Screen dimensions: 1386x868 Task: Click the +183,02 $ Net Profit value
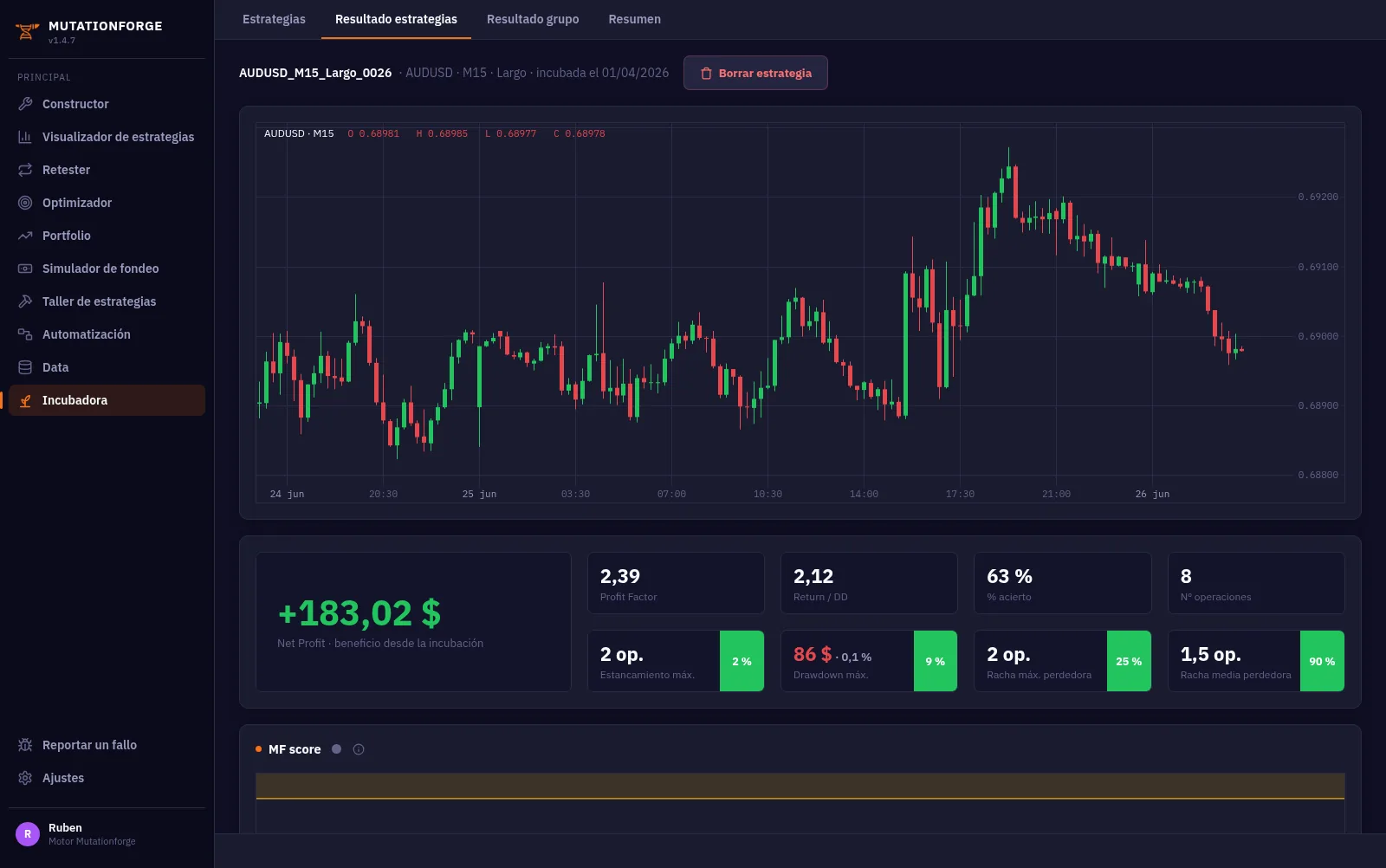pos(359,613)
